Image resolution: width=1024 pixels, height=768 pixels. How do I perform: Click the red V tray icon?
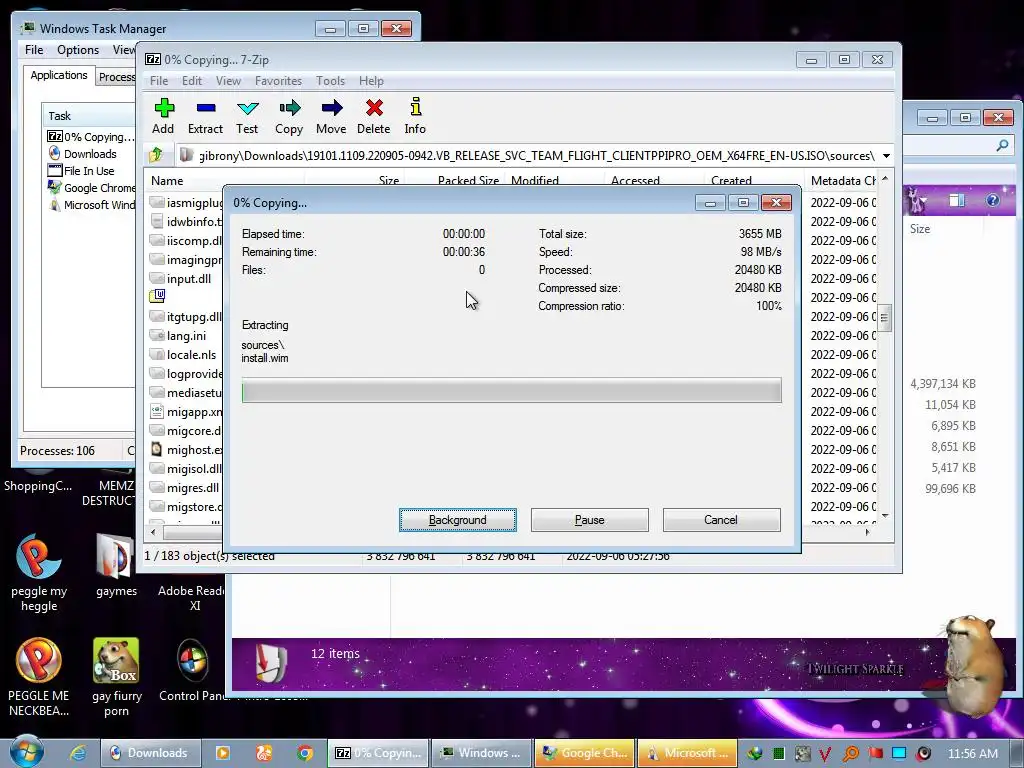point(825,754)
